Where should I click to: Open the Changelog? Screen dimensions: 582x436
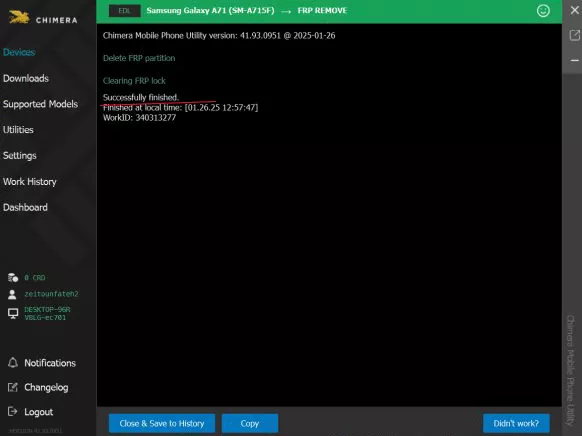46,388
